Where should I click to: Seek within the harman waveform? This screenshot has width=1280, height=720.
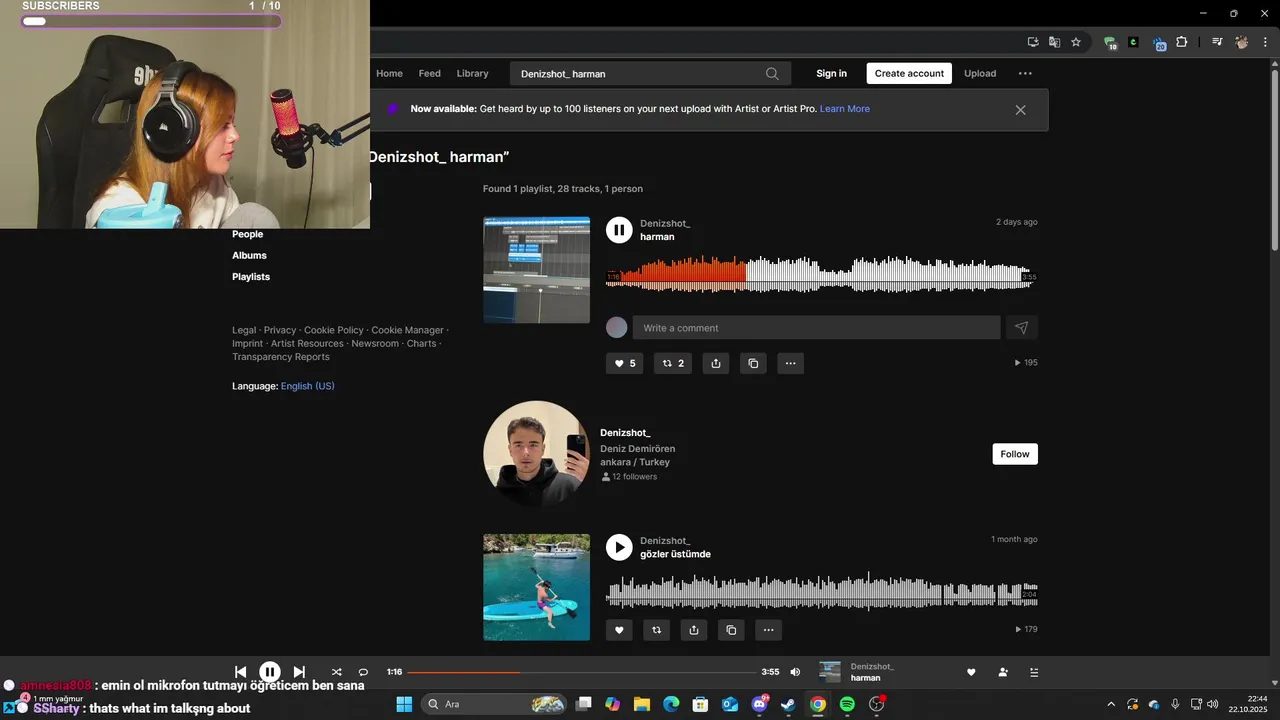point(821,273)
